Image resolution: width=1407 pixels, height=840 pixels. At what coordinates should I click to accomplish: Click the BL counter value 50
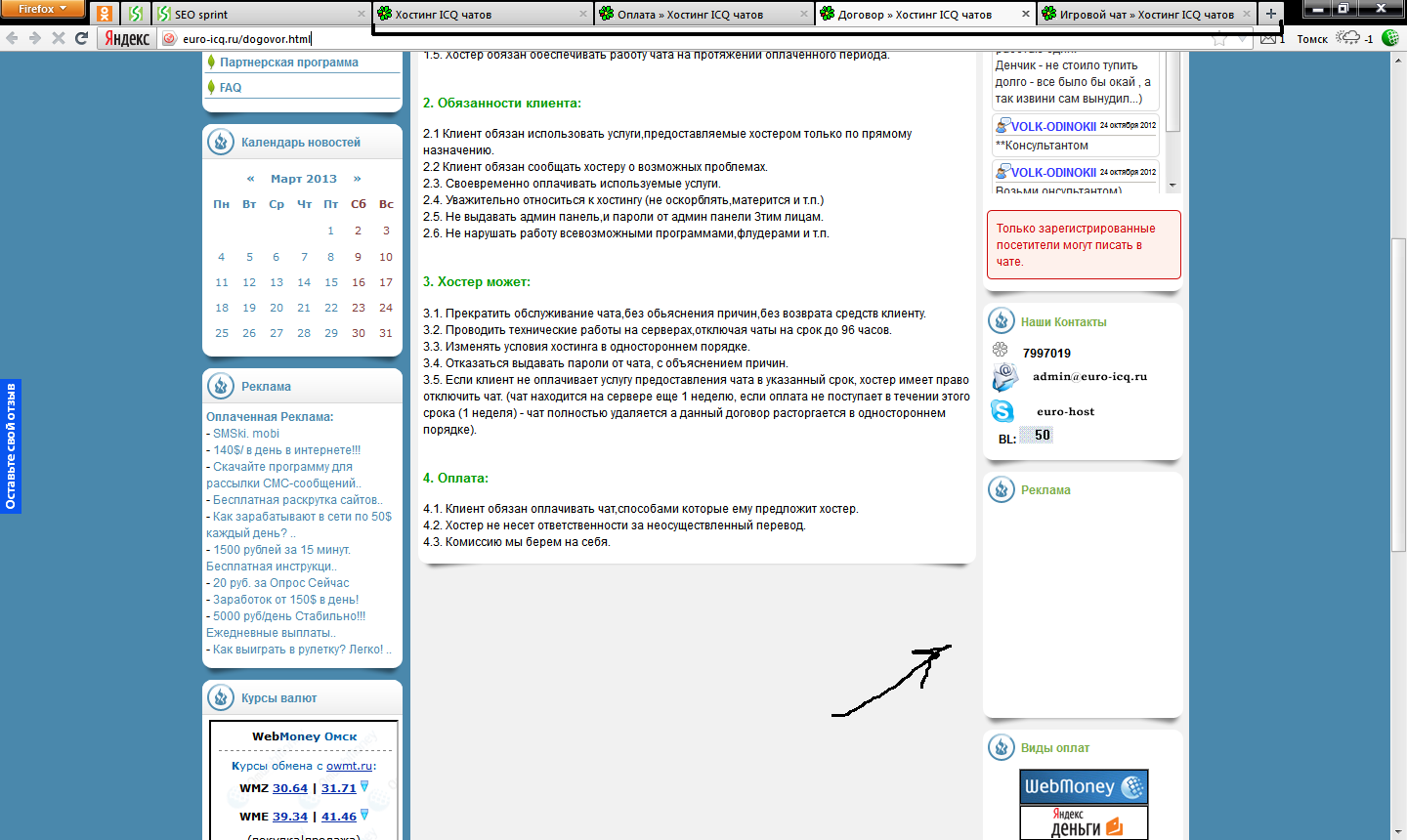1036,436
